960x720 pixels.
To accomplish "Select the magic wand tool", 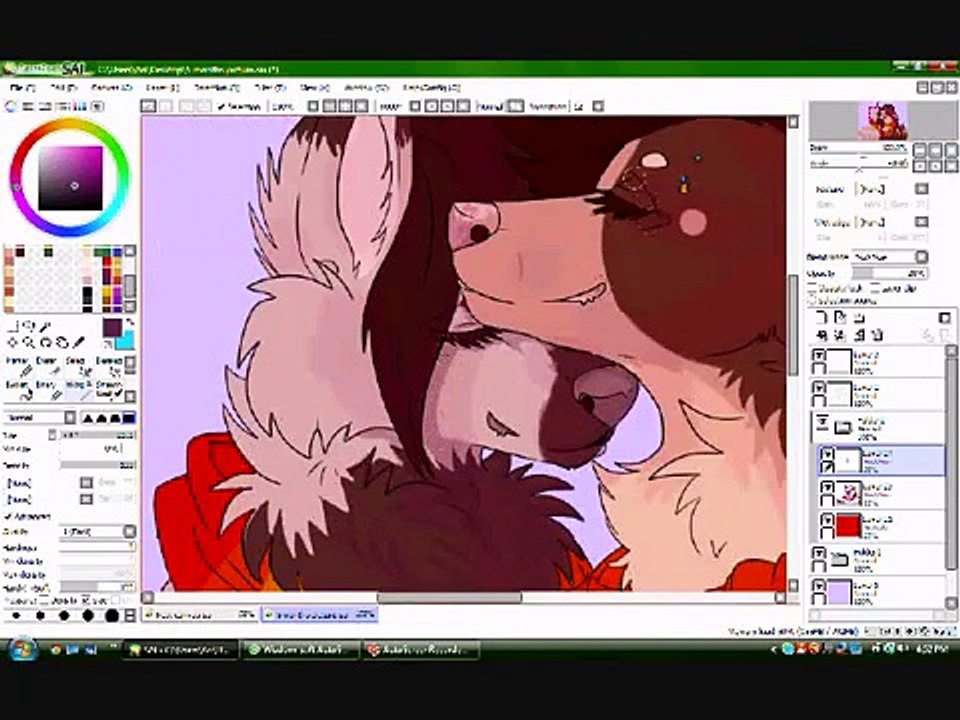I will pyautogui.click(x=45, y=326).
